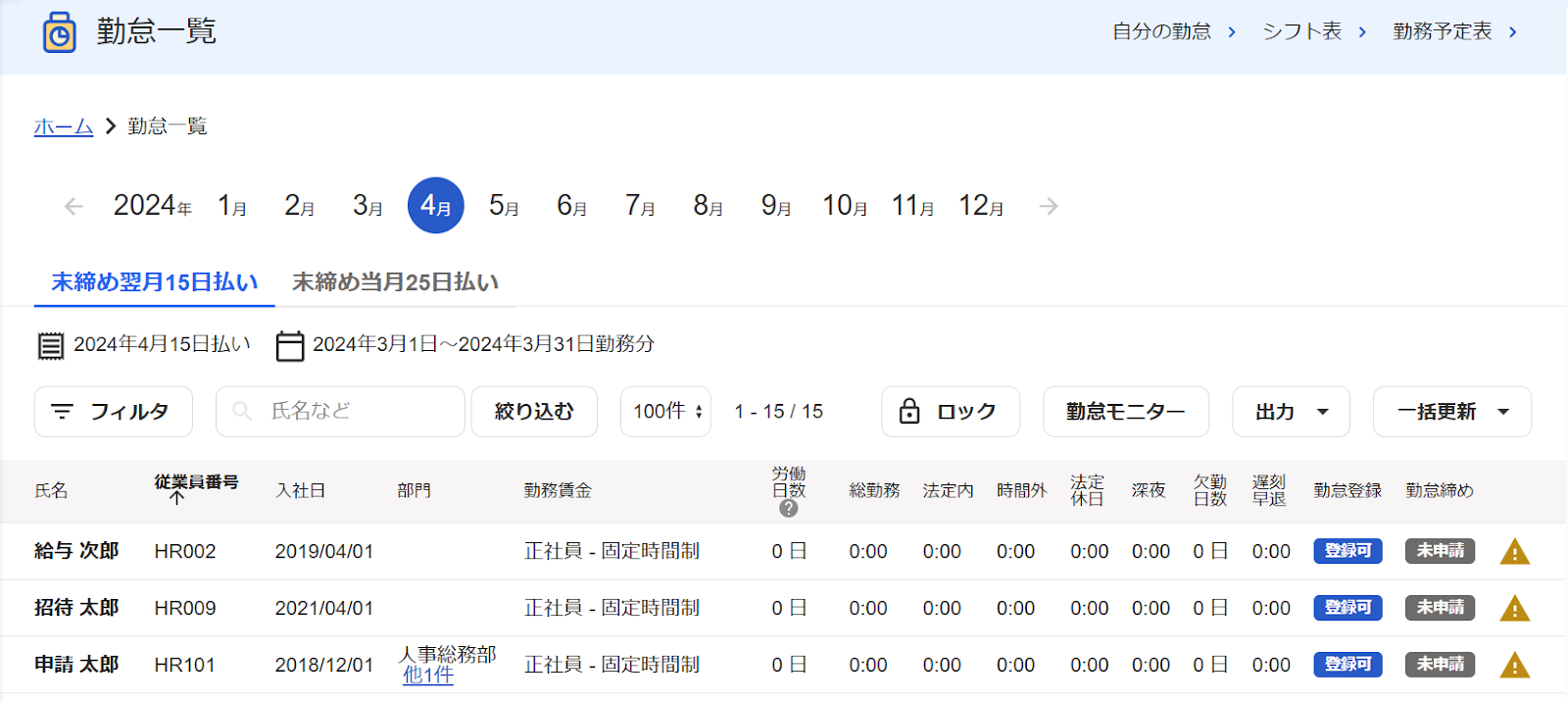Image resolution: width=1568 pixels, height=702 pixels.
Task: Select month 10月
Action: click(845, 206)
